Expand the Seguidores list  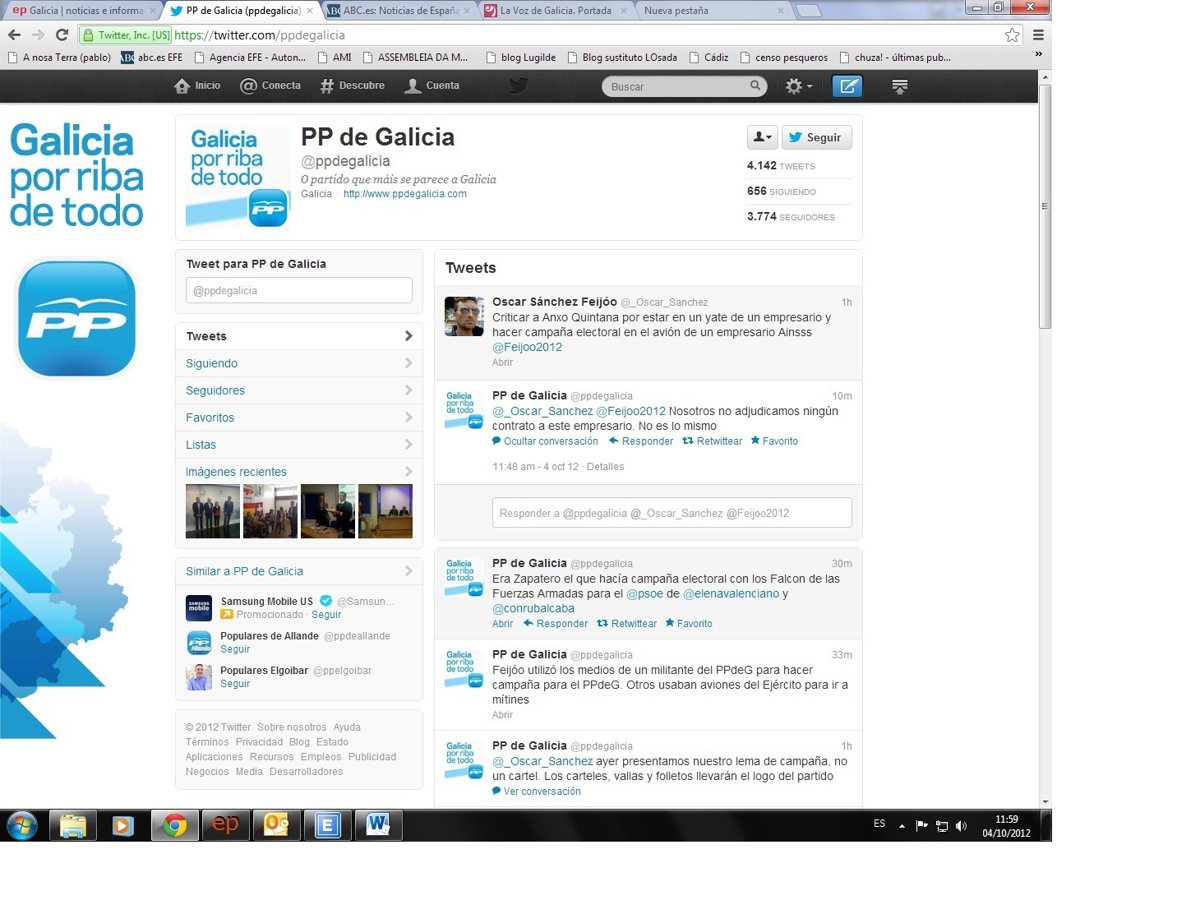coord(298,391)
